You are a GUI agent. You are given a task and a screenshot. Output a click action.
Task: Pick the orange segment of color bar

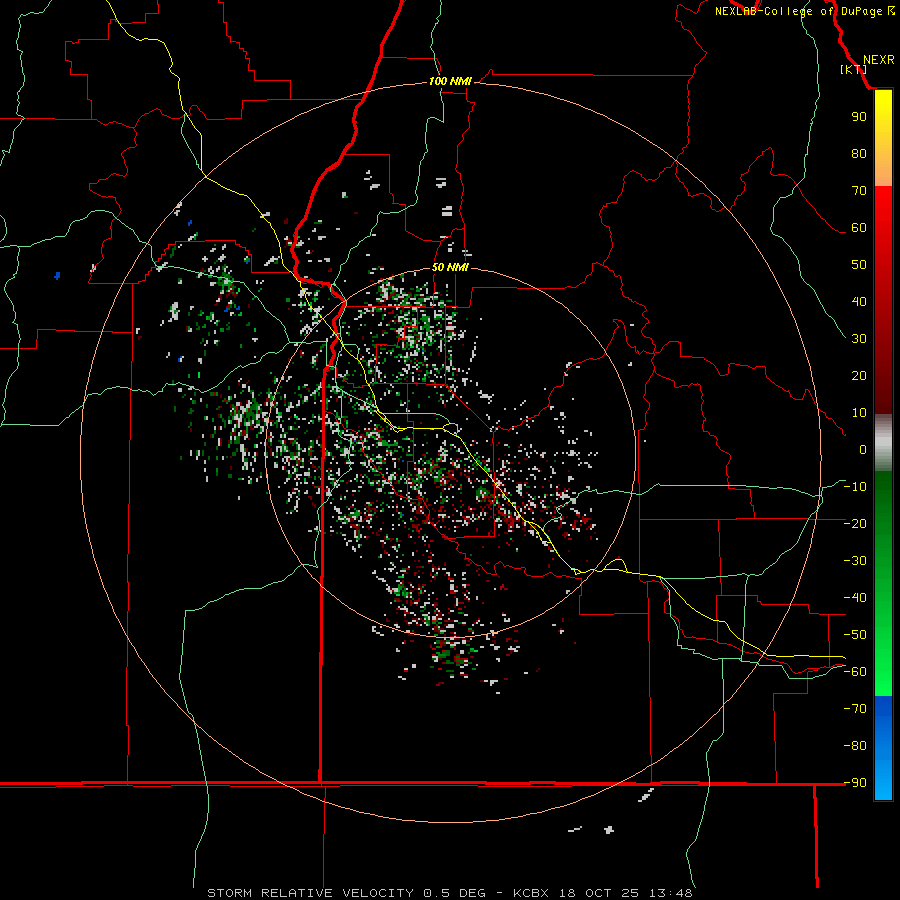pyautogui.click(x=883, y=169)
